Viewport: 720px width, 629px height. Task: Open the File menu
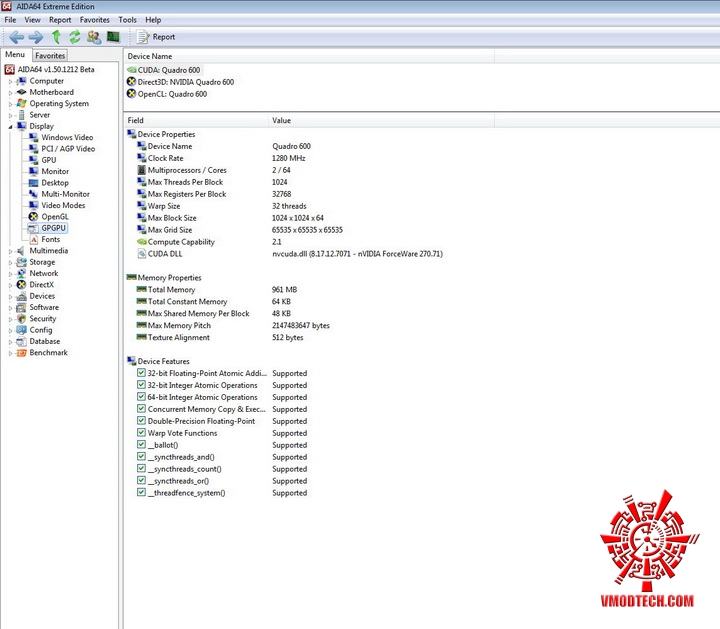click(x=10, y=20)
